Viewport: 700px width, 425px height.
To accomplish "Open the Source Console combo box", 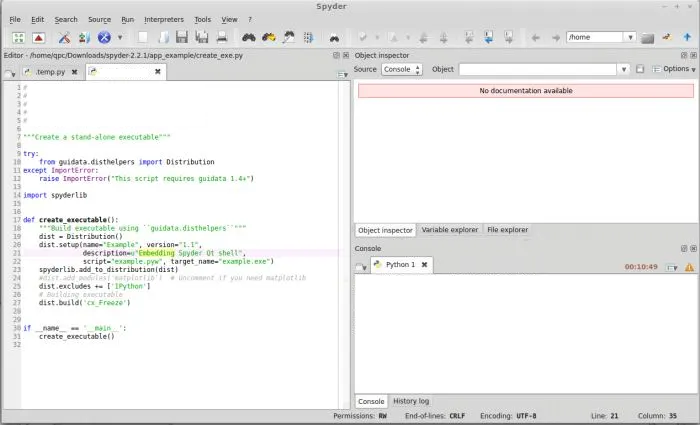I will point(402,69).
